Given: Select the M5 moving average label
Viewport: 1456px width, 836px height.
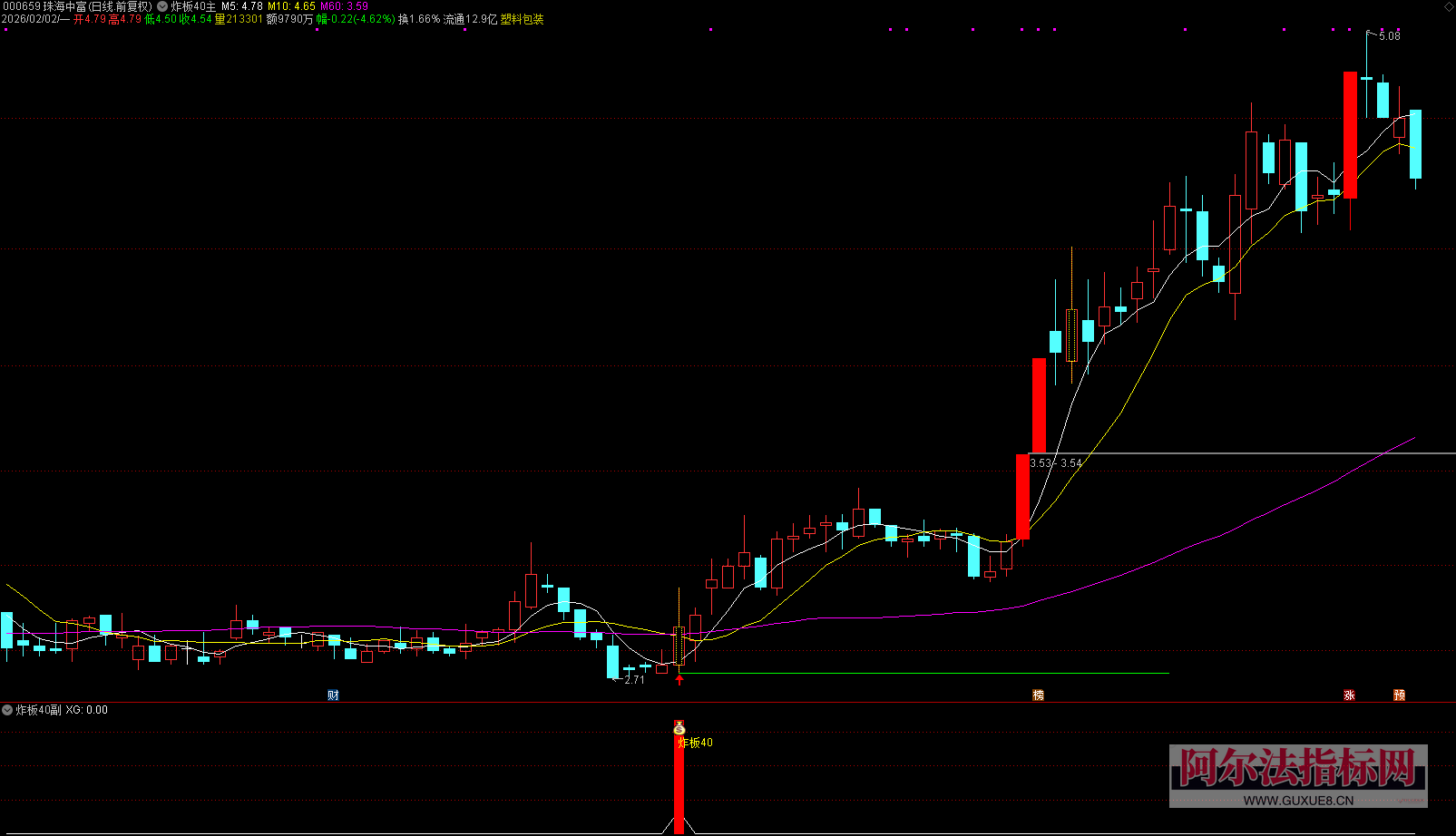Looking at the screenshot, I should click(242, 6).
